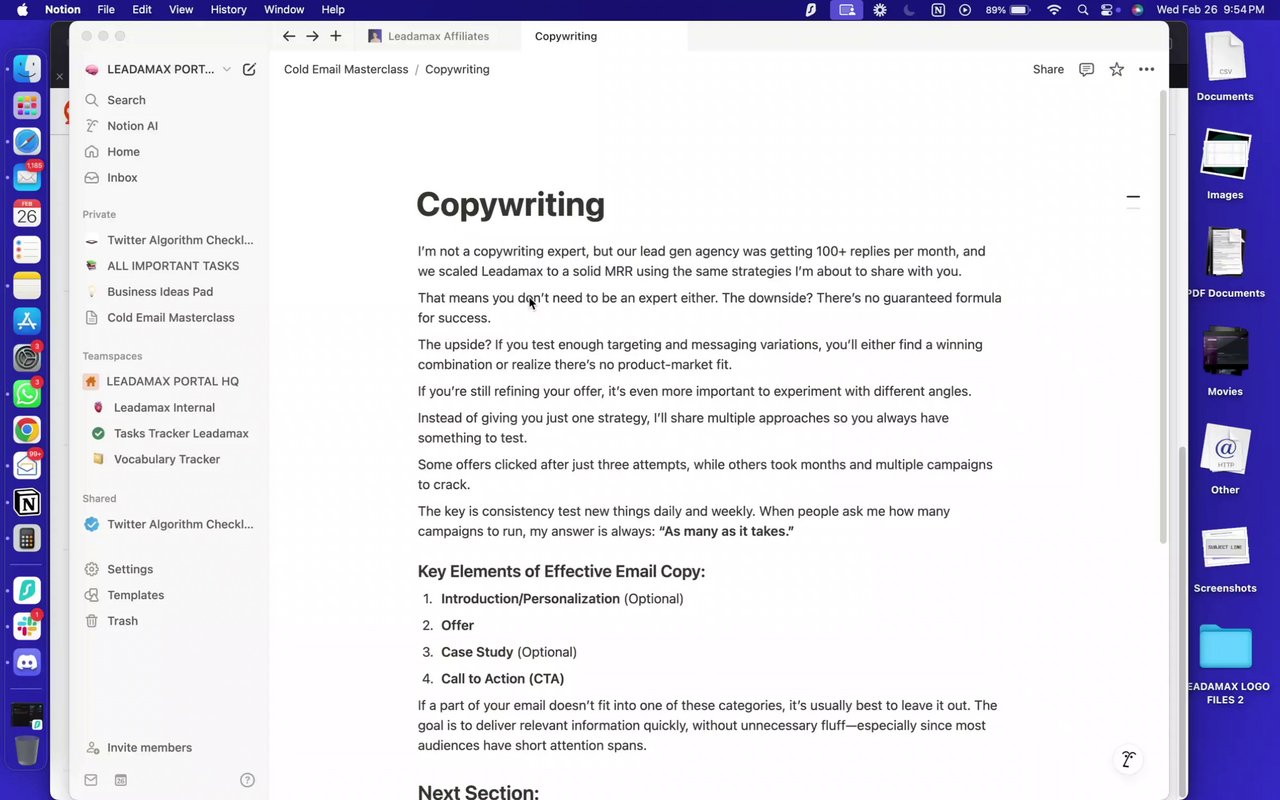The height and width of the screenshot is (800, 1280).
Task: Click the Shared section header
Action: pyautogui.click(x=99, y=498)
